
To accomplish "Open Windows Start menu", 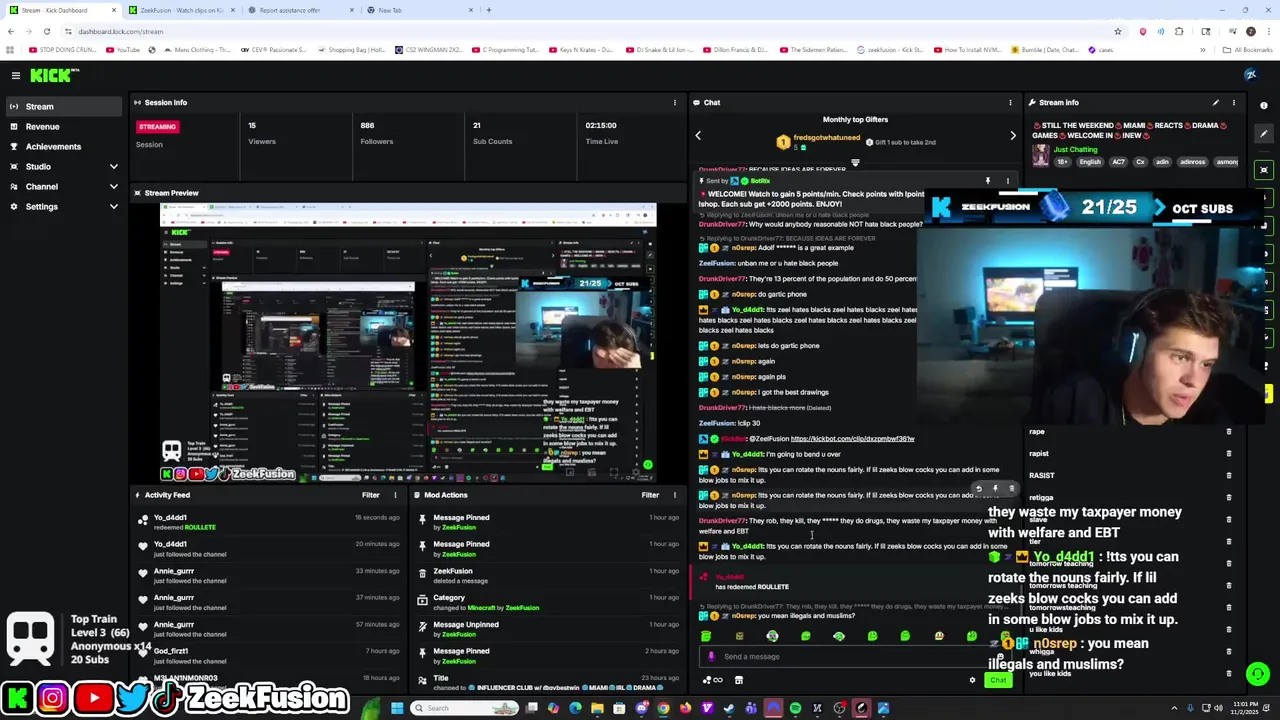I will [397, 708].
